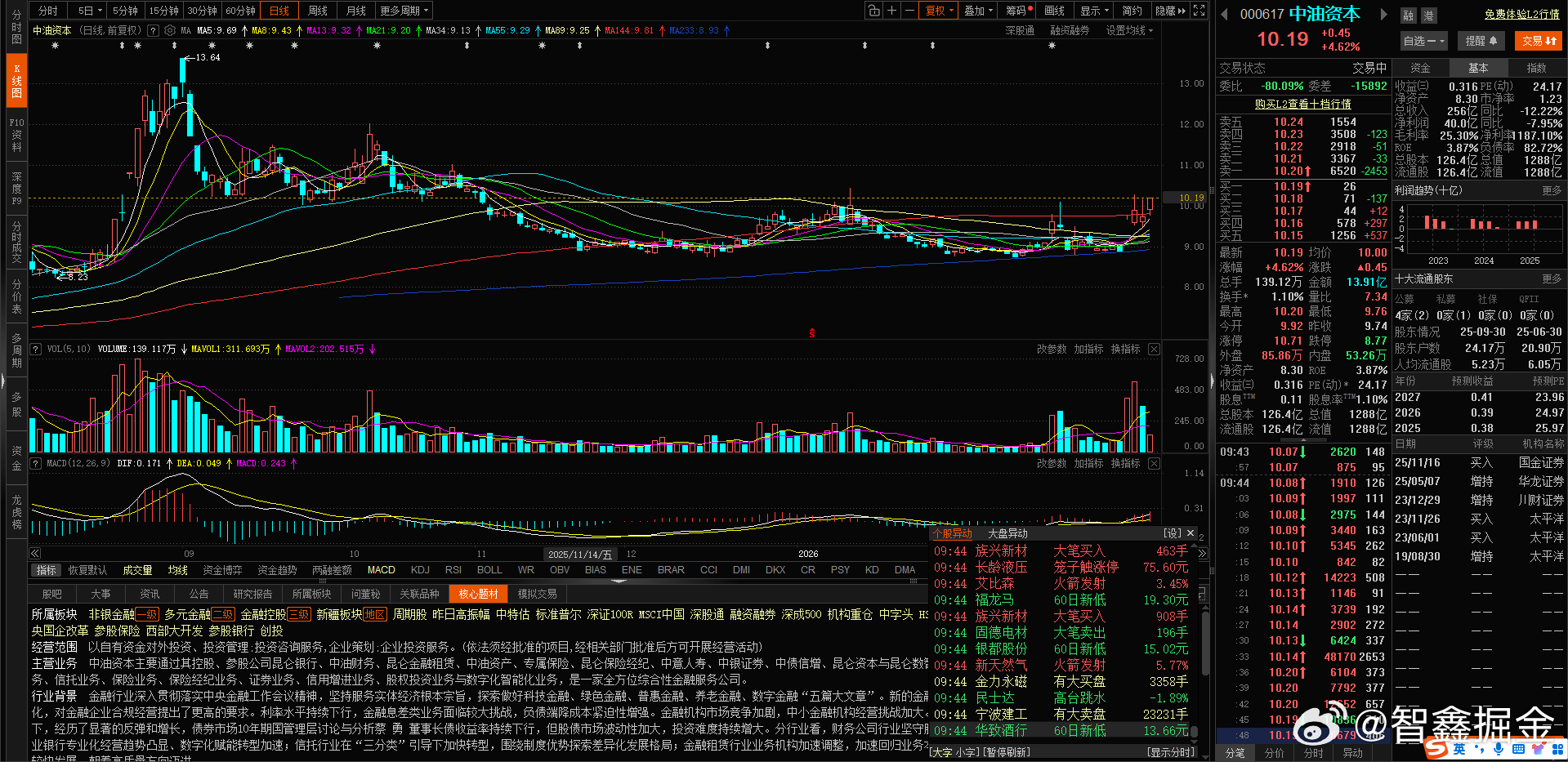This screenshot has height=762, width=1568.
Task: Enter fullscreen chart with expand icon
Action: click(x=1199, y=11)
